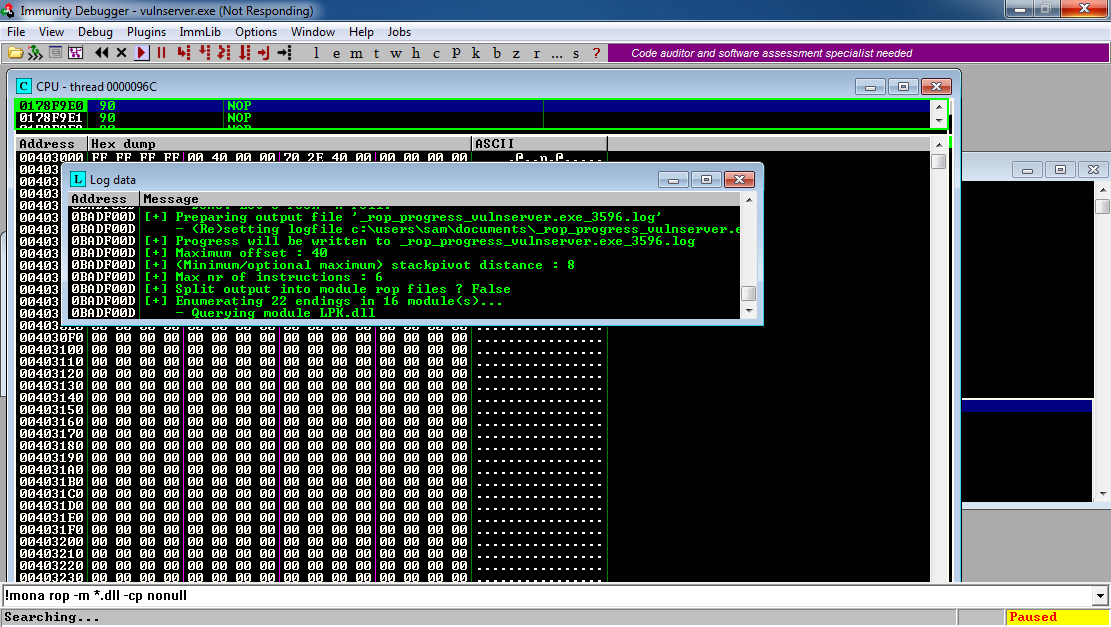Open Executable modules with the e button
This screenshot has height=627, width=1111.
point(336,53)
